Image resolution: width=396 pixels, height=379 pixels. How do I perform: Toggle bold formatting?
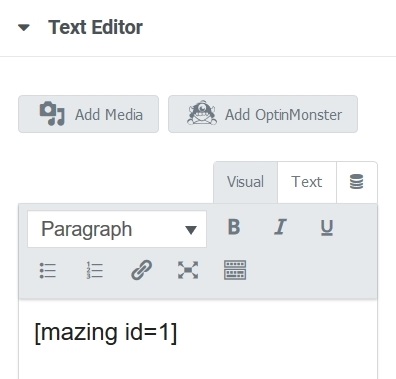point(234,227)
